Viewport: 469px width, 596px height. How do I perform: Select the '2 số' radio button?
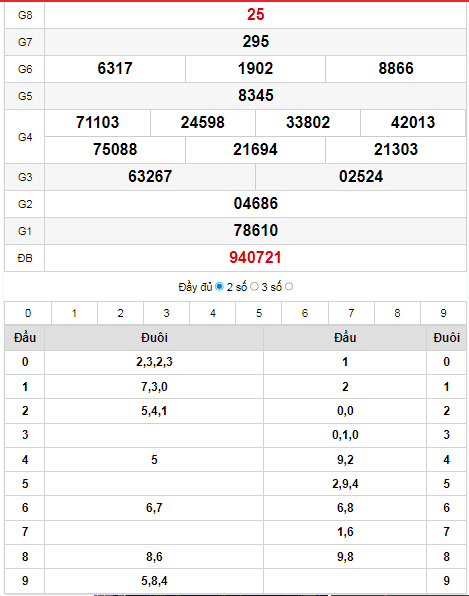pyautogui.click(x=254, y=287)
